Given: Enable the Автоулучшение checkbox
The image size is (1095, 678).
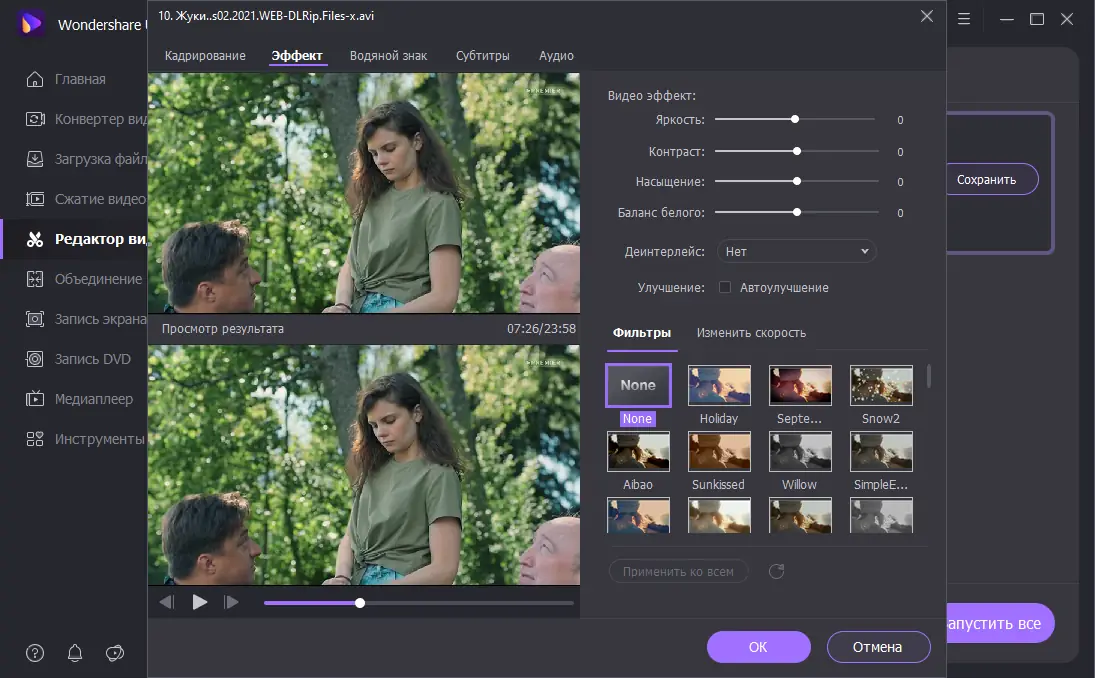Looking at the screenshot, I should tap(725, 287).
